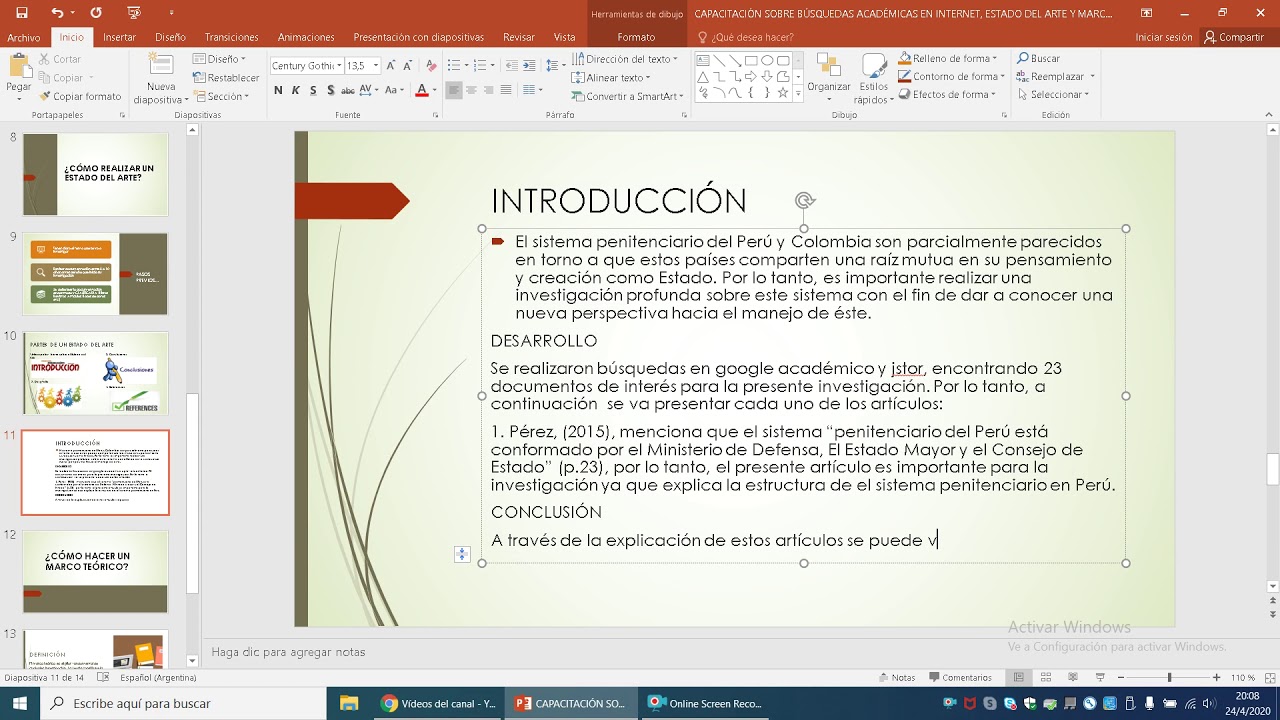Image resolution: width=1280 pixels, height=720 pixels.
Task: Clear all formatting eraser icon
Action: [431, 65]
